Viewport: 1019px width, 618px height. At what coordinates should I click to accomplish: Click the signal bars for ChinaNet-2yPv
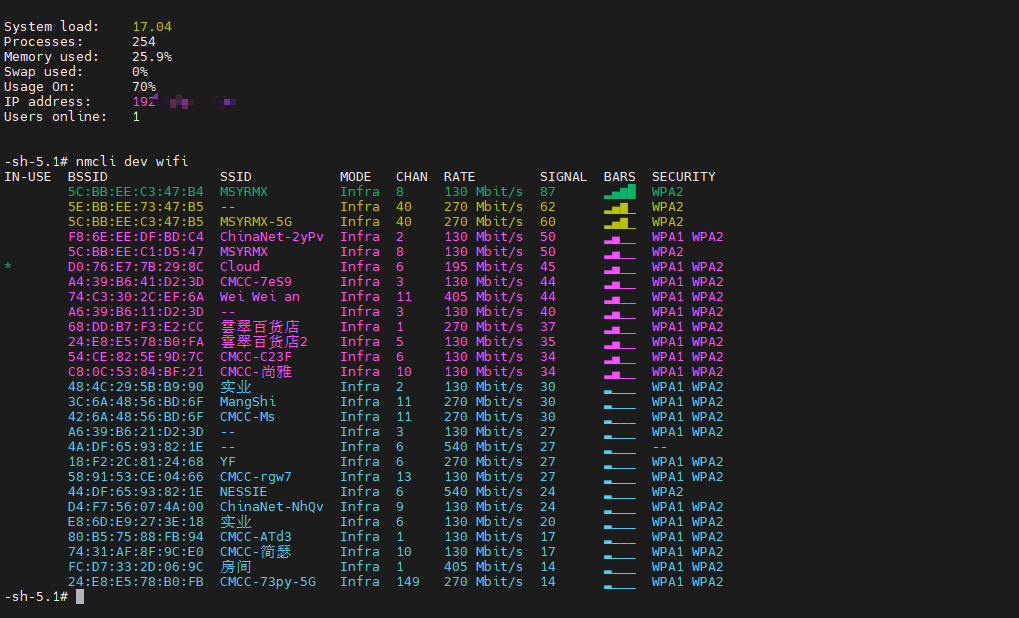click(x=620, y=237)
